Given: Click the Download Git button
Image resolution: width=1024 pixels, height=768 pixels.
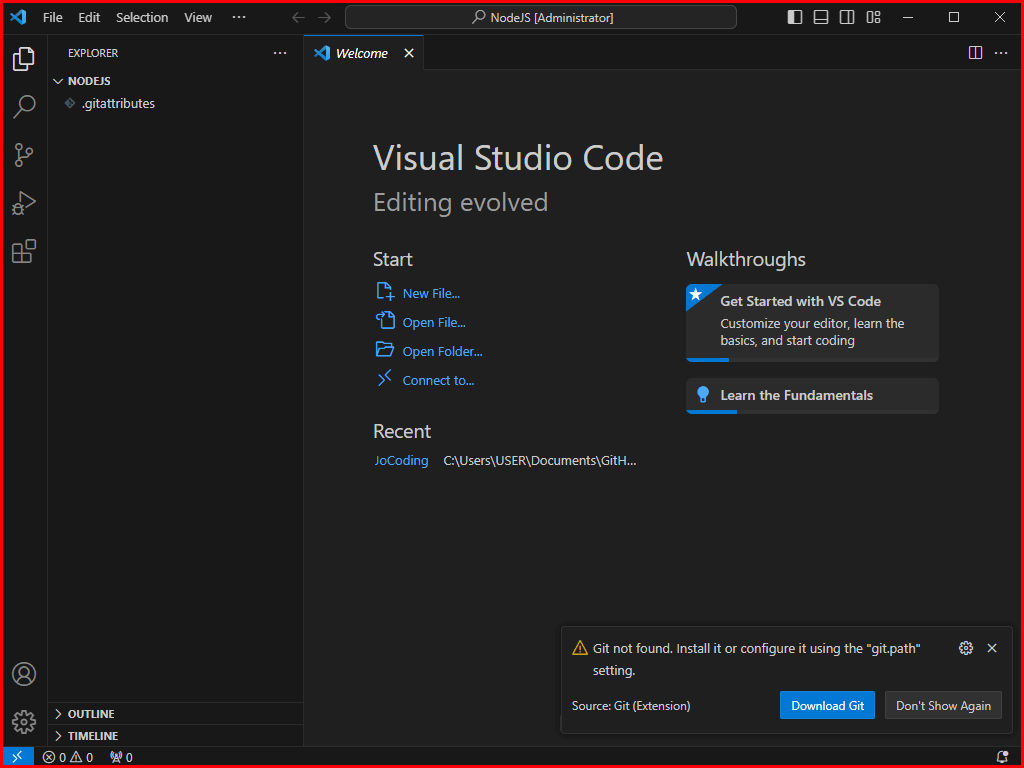Looking at the screenshot, I should (x=827, y=705).
